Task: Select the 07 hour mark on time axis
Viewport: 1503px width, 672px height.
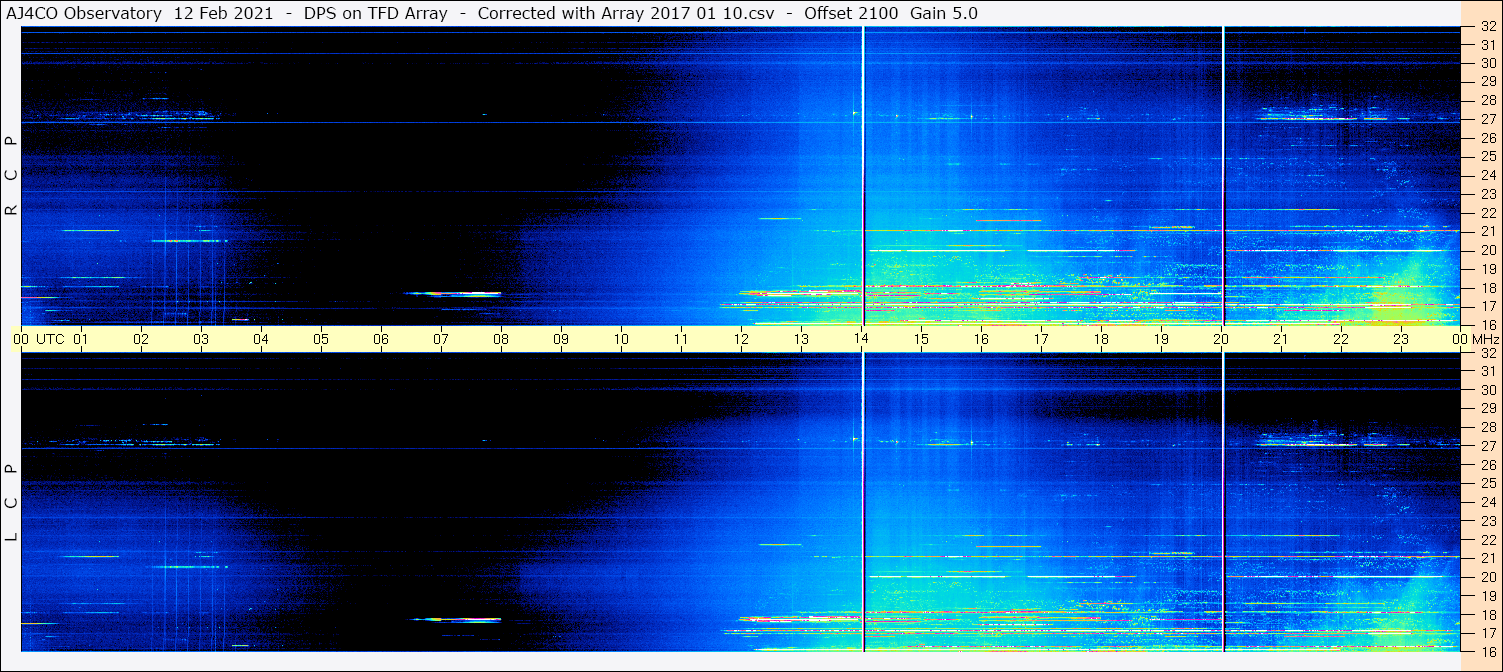Action: [x=441, y=339]
